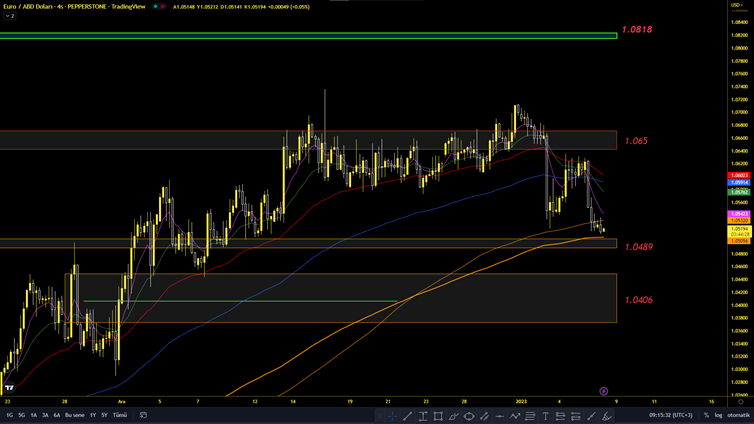Image resolution: width=754 pixels, height=424 pixels.
Task: Set range to 6A
Action: click(x=57, y=415)
